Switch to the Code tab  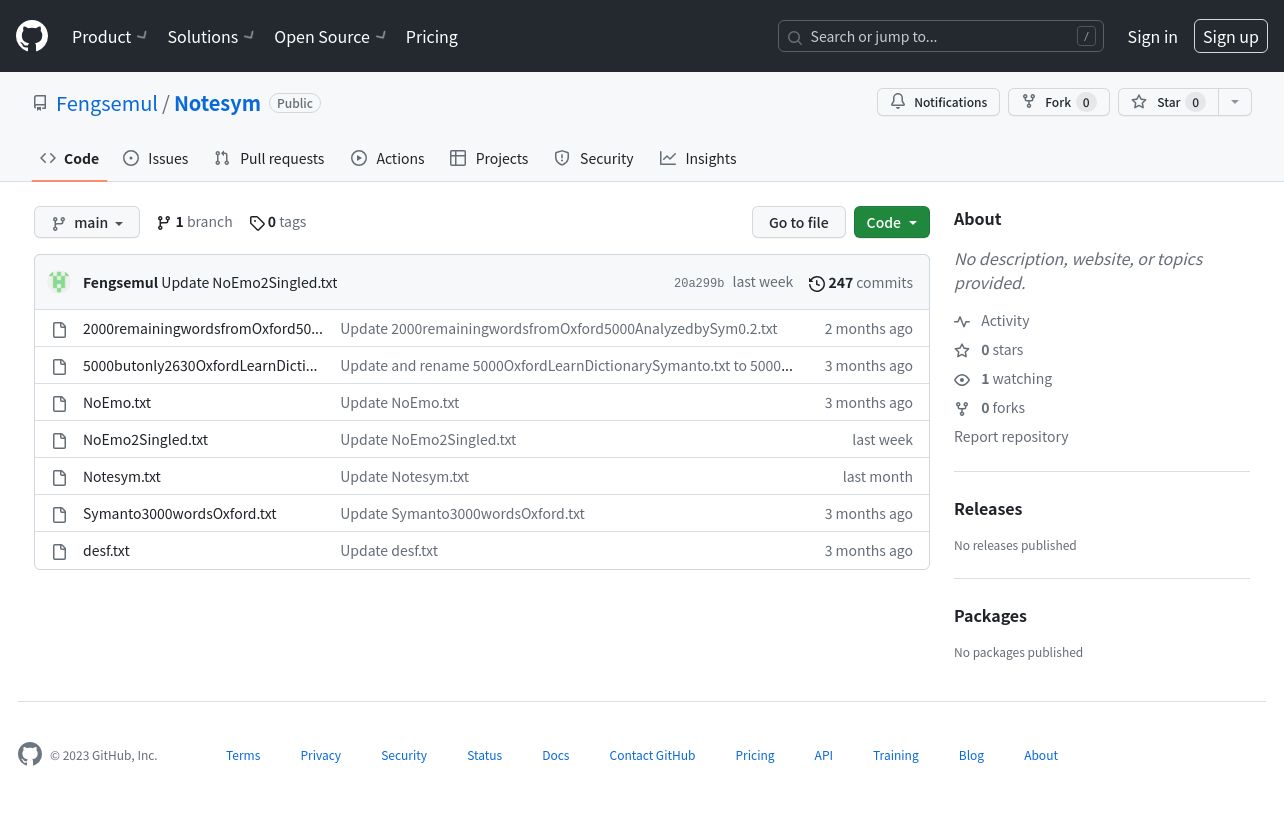[69, 158]
